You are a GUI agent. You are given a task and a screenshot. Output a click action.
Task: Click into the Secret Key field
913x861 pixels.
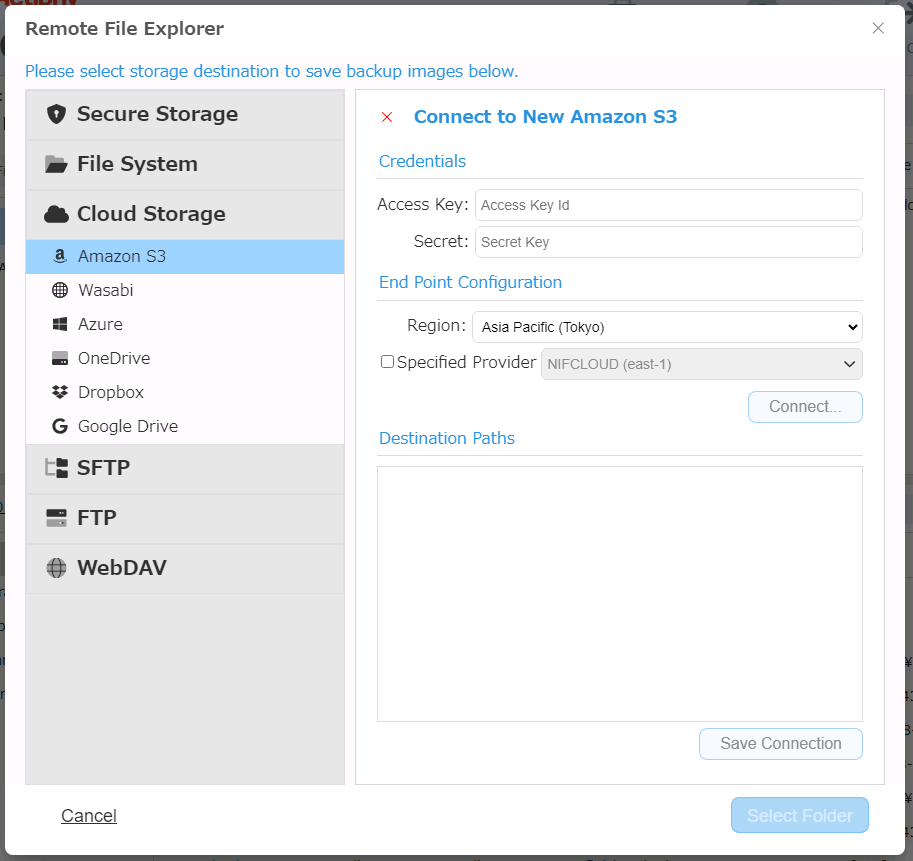tap(668, 242)
